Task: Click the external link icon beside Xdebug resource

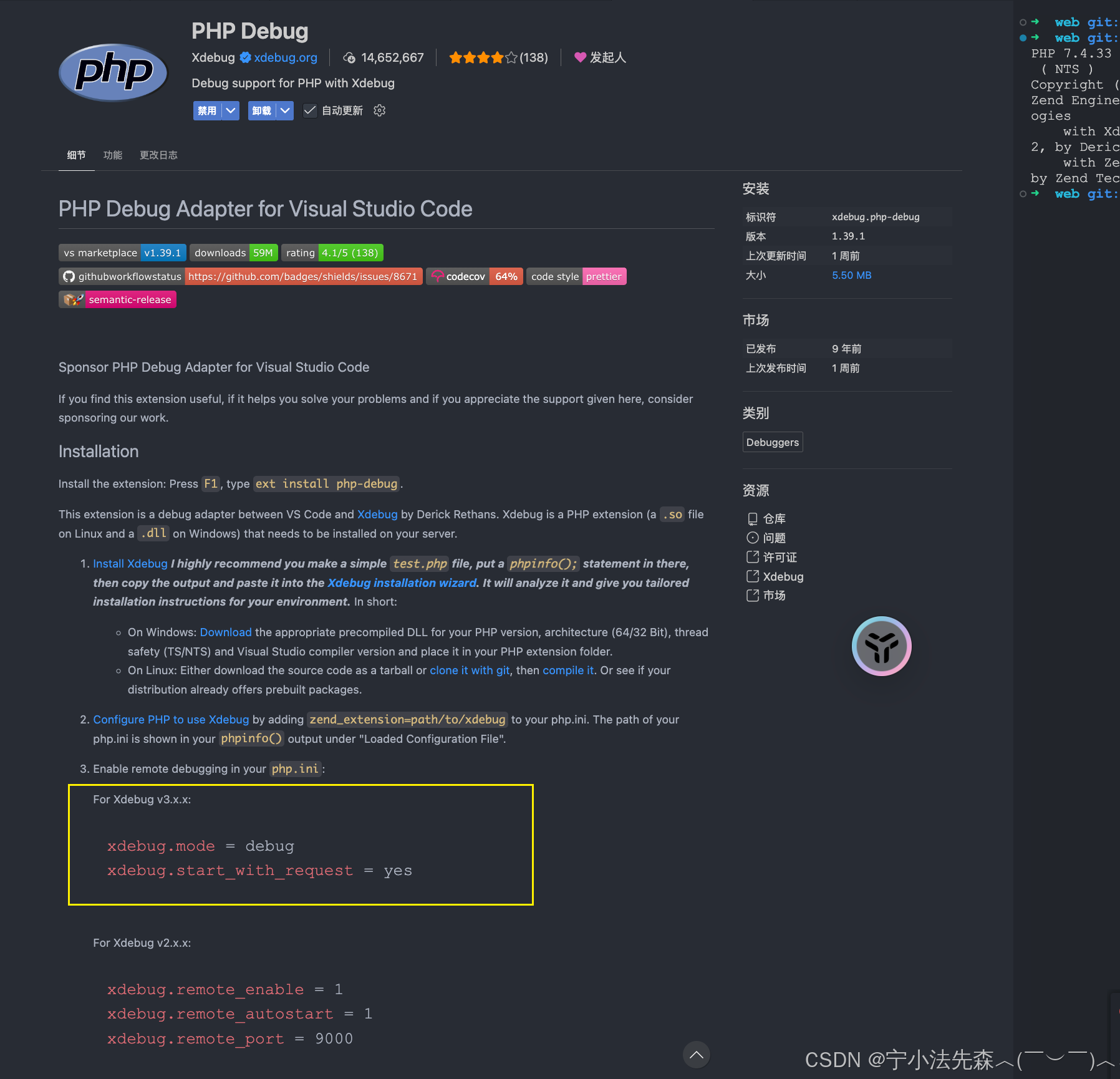Action: click(x=753, y=576)
